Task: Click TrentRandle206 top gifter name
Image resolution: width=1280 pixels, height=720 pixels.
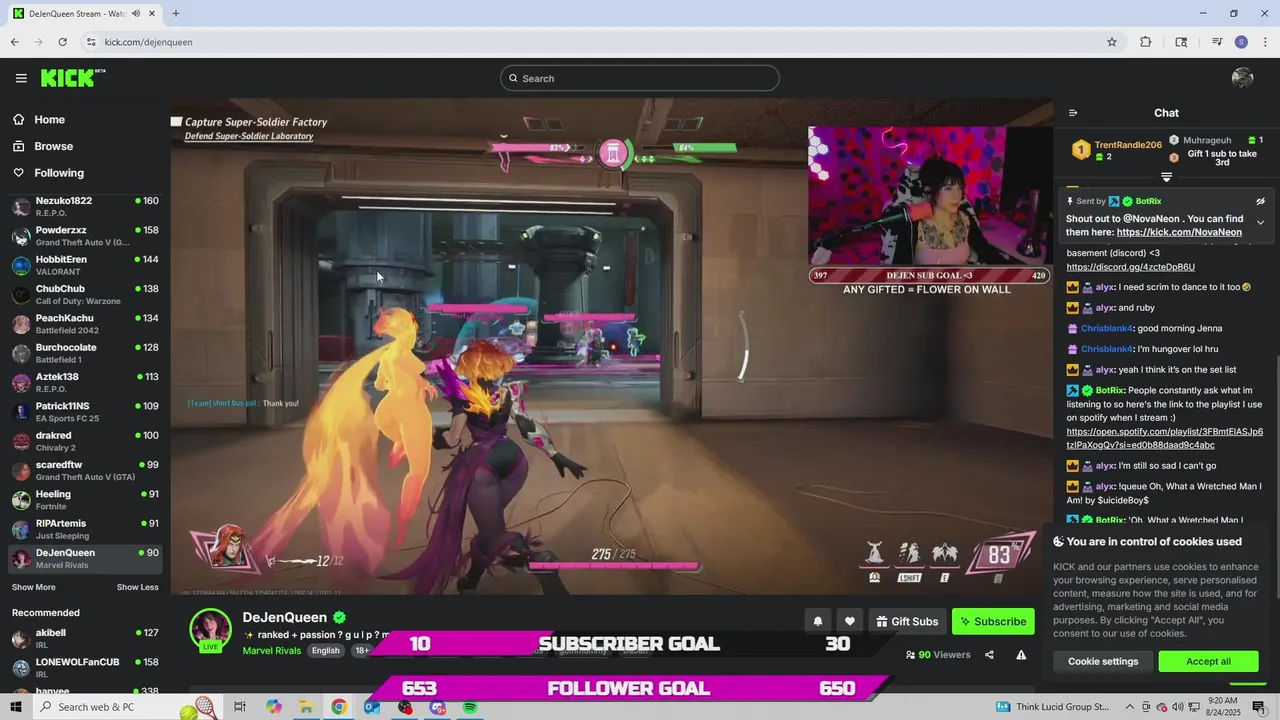Action: [x=1128, y=145]
